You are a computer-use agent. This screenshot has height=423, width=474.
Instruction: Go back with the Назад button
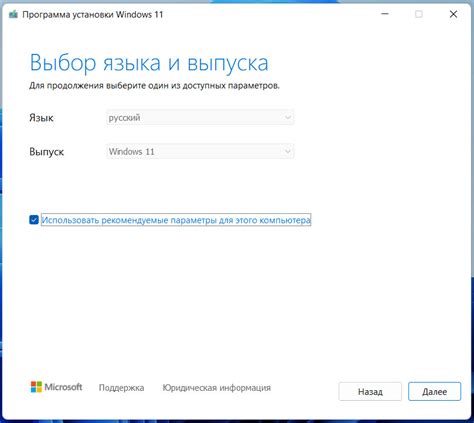click(370, 392)
